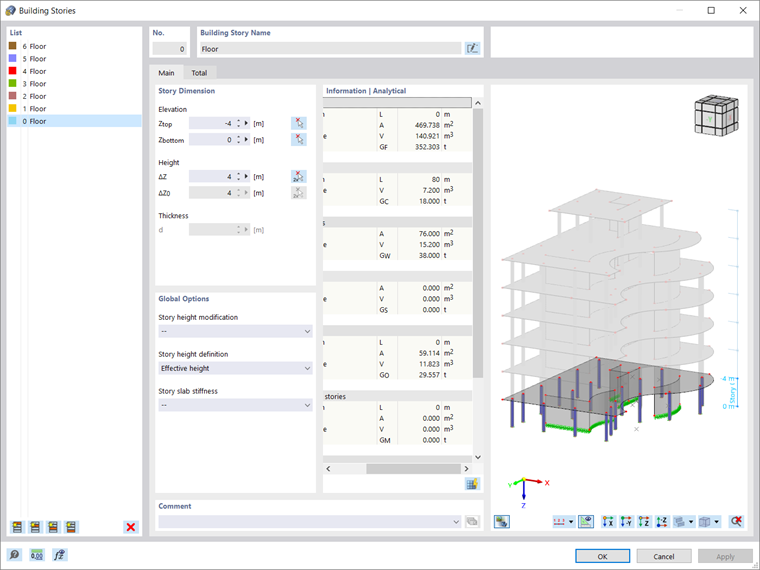
Task: Click the information table scroll down arrow
Action: click(x=478, y=457)
